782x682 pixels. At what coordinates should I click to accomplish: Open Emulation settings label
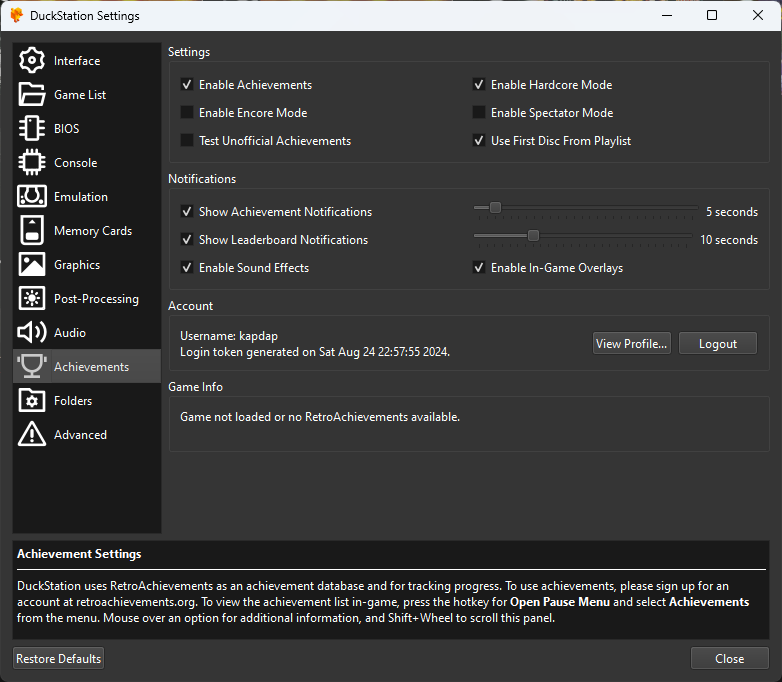[x=81, y=197]
